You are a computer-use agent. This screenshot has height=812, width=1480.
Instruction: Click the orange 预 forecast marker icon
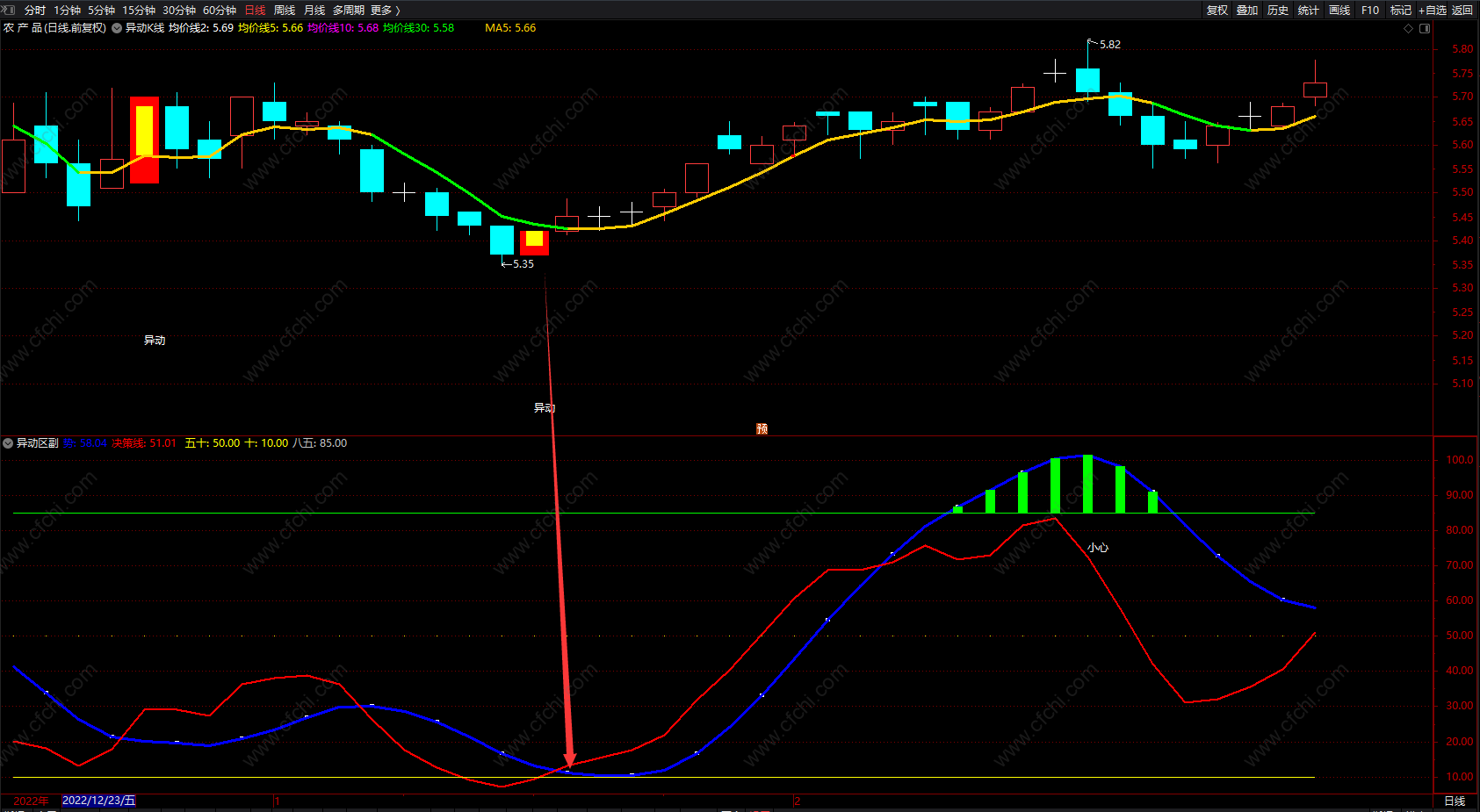coord(762,428)
